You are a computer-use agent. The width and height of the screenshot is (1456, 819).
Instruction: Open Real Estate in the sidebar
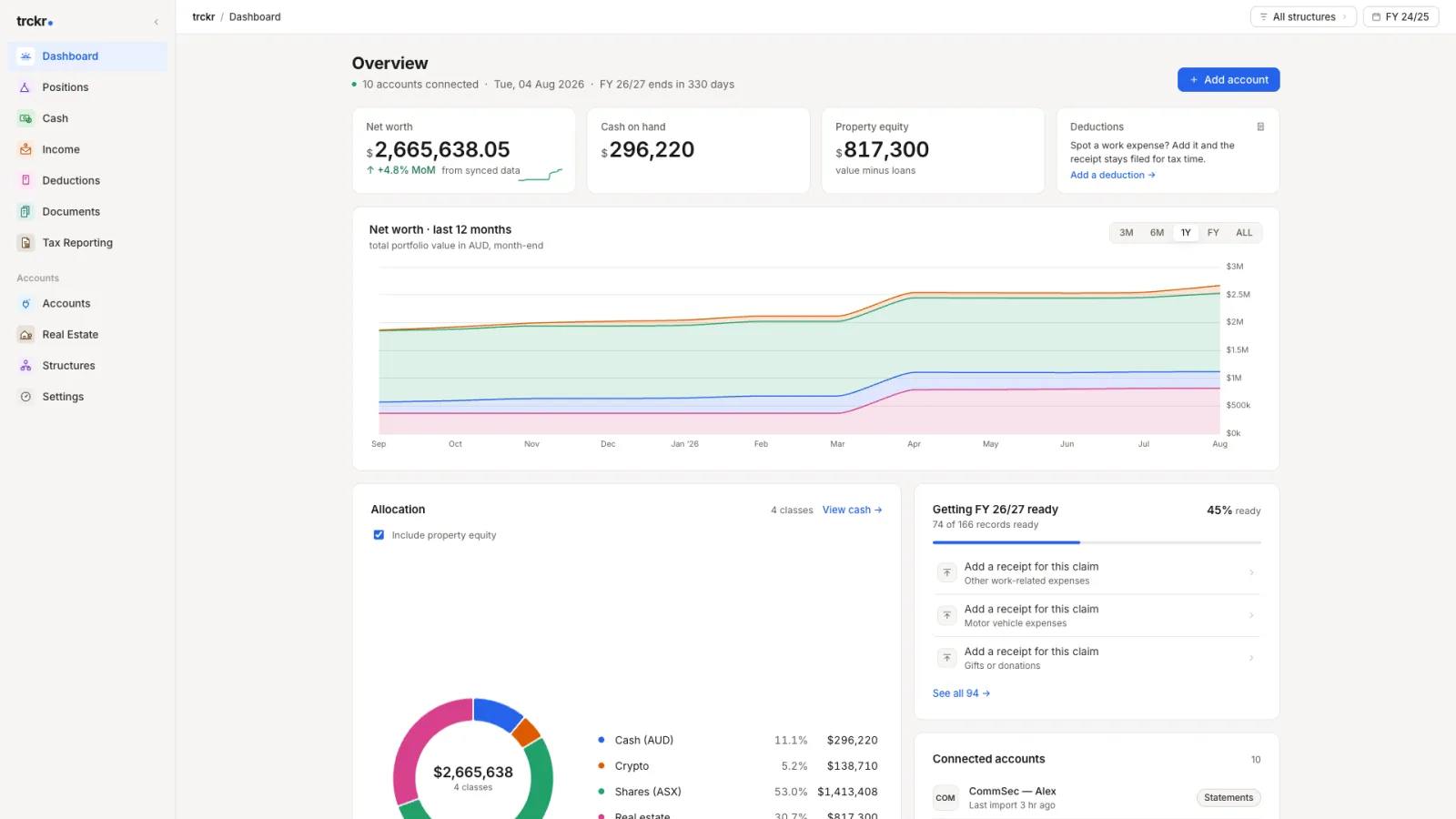click(88, 335)
